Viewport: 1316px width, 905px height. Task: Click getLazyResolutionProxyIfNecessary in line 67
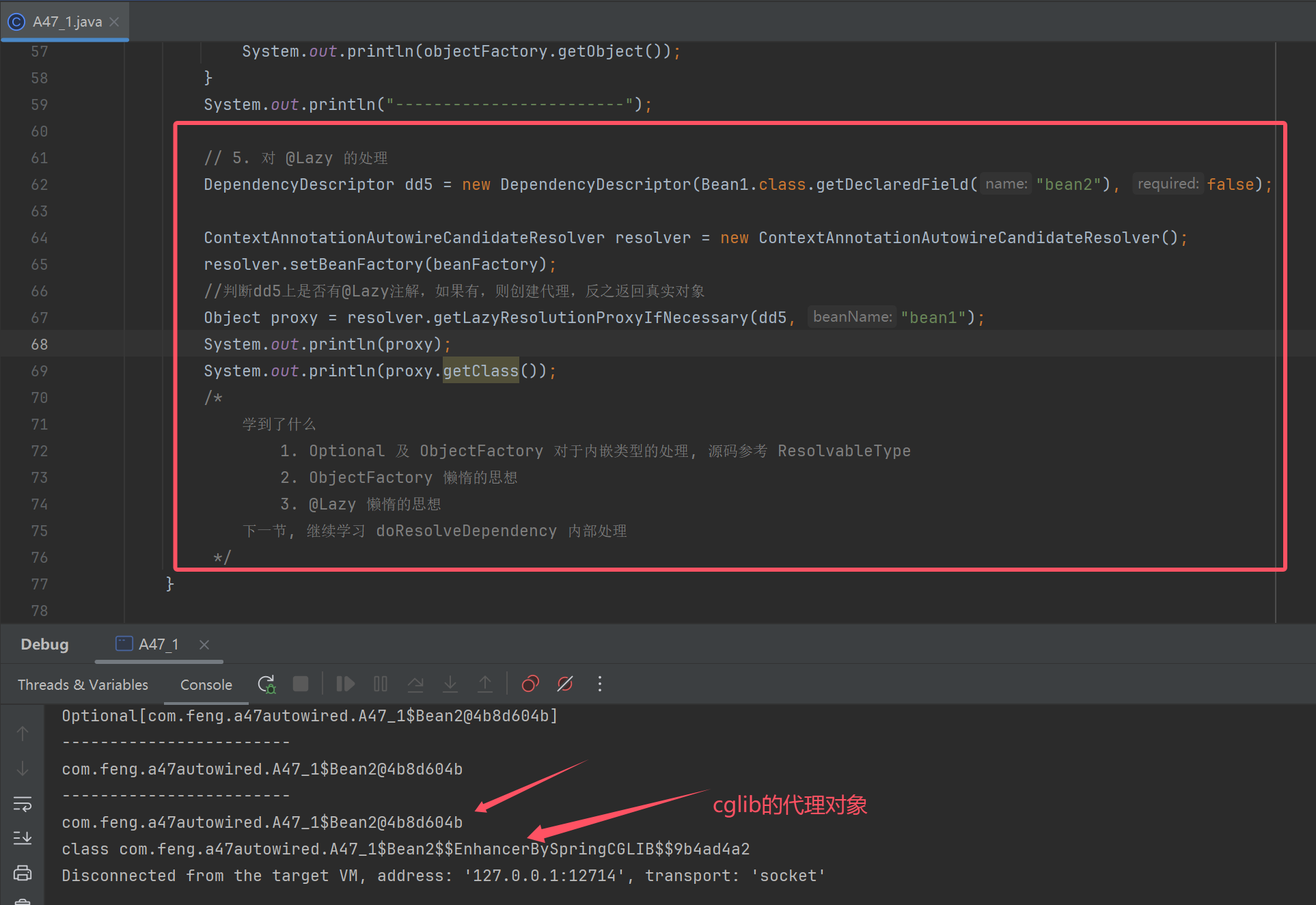point(591,318)
